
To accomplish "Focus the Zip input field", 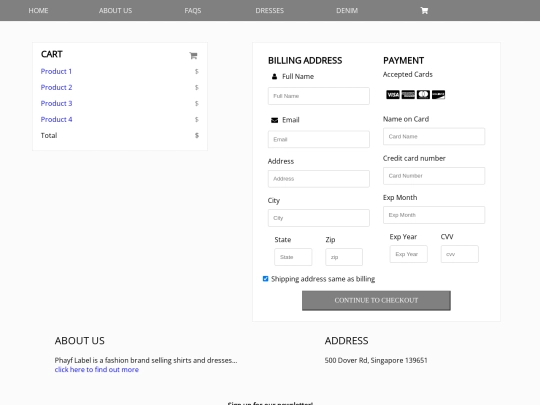I will (344, 257).
